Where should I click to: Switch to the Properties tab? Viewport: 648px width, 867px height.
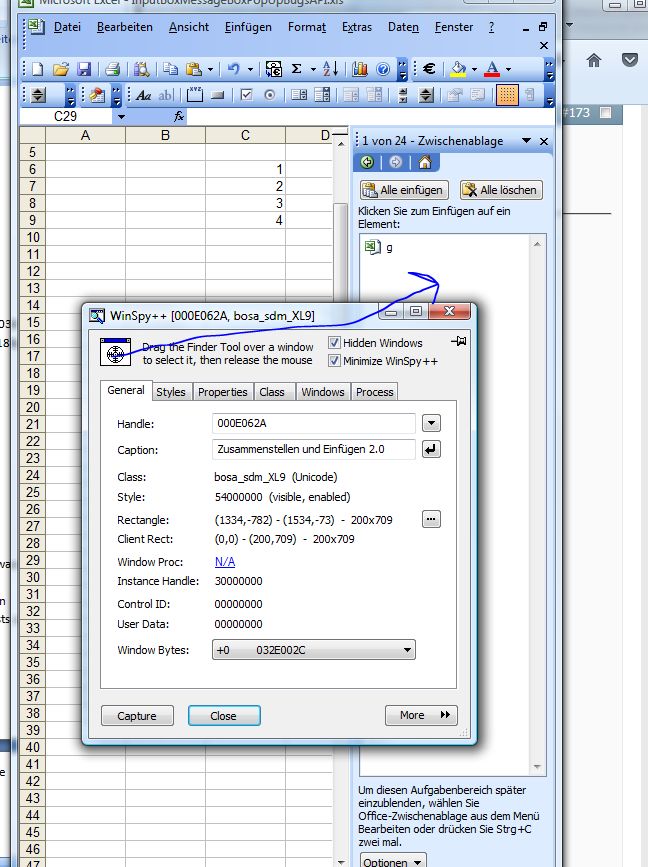[x=223, y=392]
